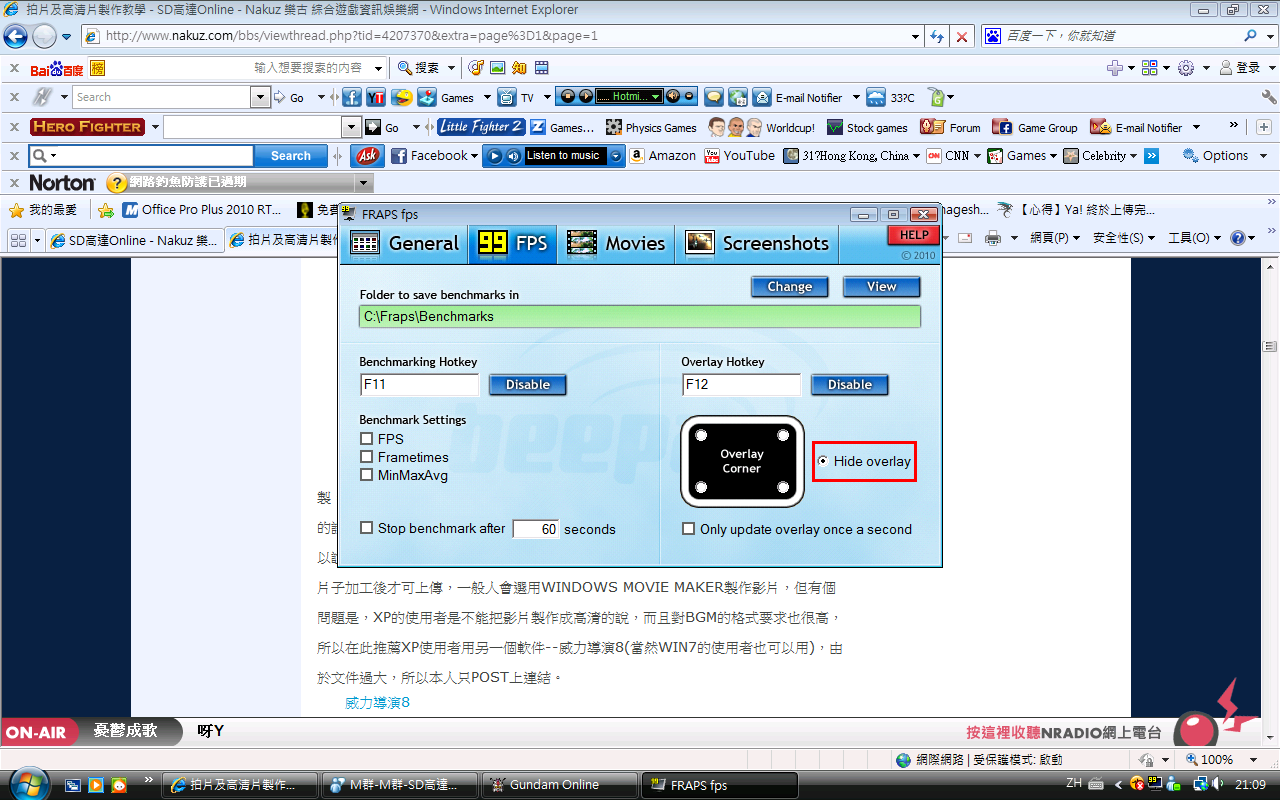Click Change for benchmarks folder
The height and width of the screenshot is (800, 1280).
click(x=790, y=287)
